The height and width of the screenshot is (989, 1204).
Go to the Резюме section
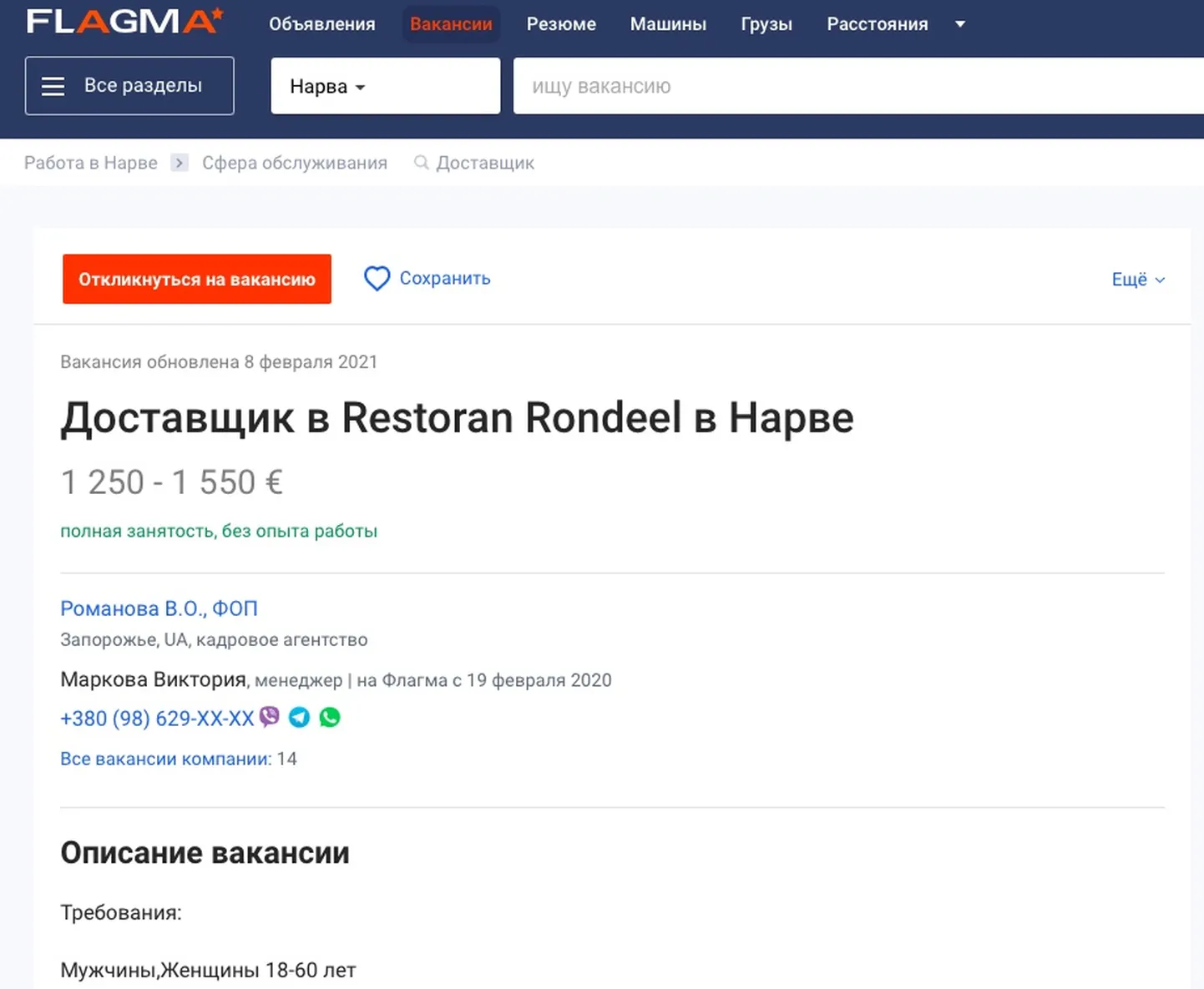pyautogui.click(x=561, y=24)
